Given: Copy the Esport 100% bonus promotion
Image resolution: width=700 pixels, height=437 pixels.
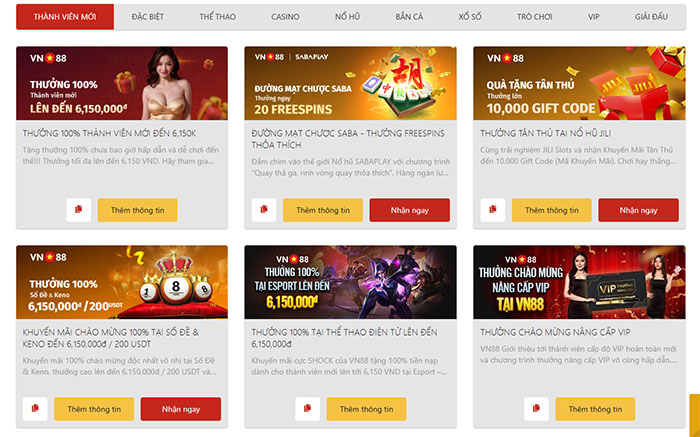Looking at the screenshot, I should tap(307, 409).
